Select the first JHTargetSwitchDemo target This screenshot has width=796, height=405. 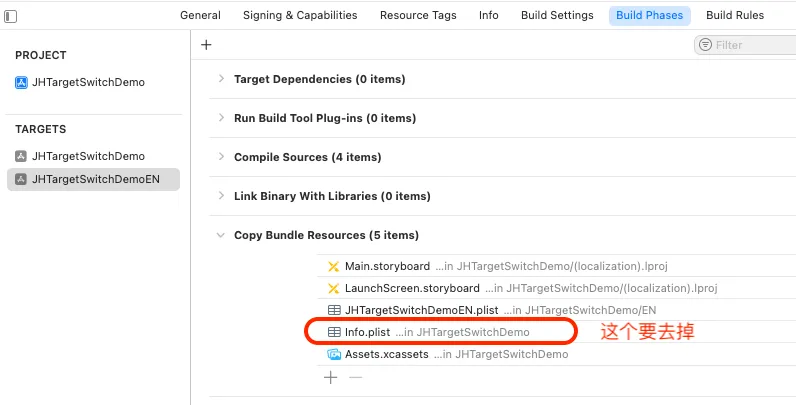point(88,156)
